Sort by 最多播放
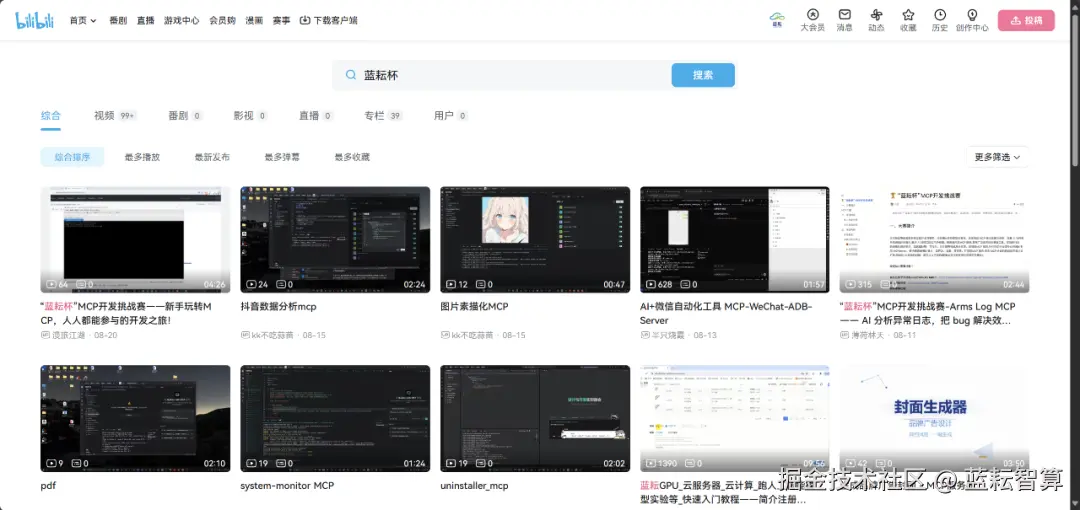 pyautogui.click(x=142, y=157)
